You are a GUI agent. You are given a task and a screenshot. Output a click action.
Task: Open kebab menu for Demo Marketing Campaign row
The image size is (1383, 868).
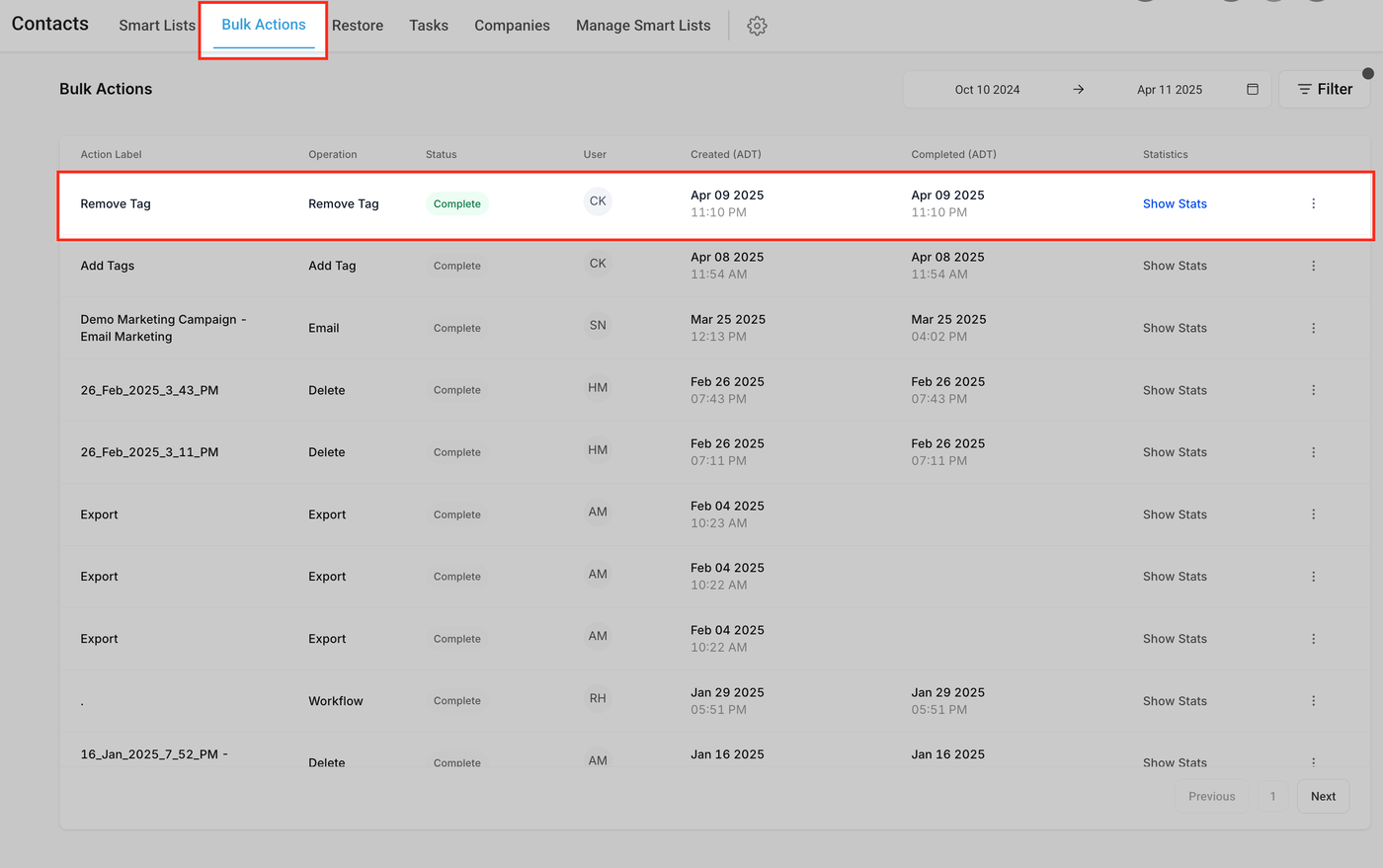[x=1313, y=328]
